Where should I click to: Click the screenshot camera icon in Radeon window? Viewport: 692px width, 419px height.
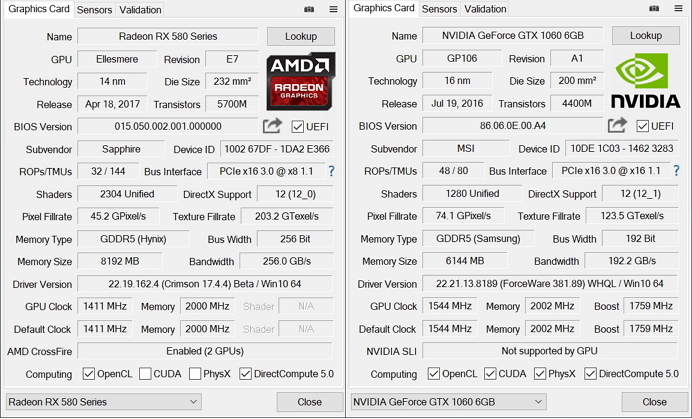309,10
